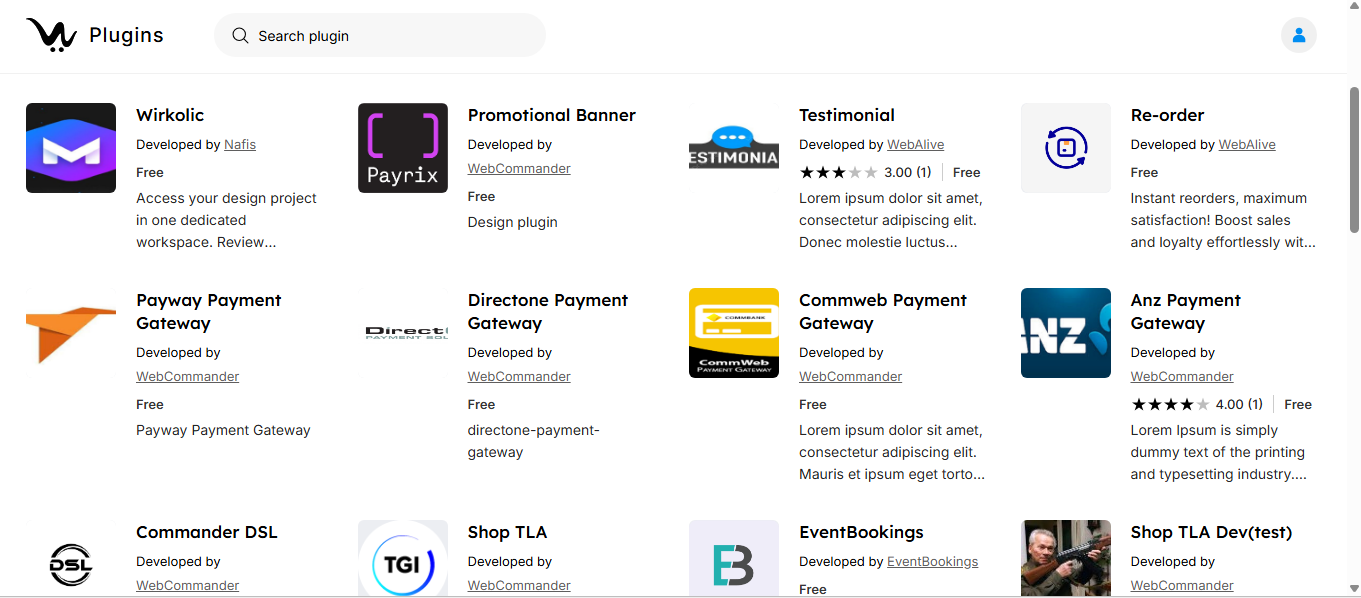Follow the Nafis developer link

[240, 145]
